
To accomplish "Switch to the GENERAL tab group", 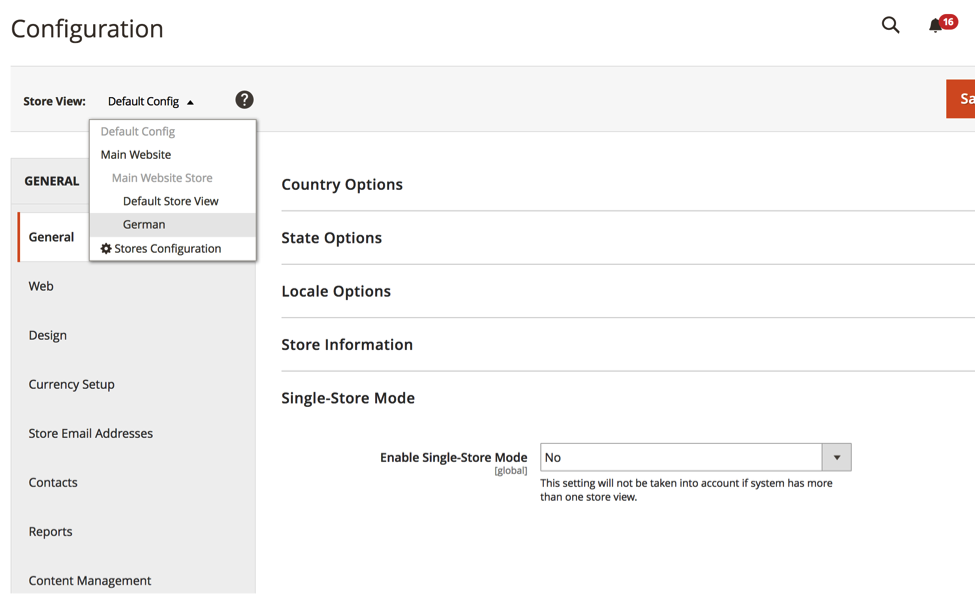I will pyautogui.click(x=49, y=181).
